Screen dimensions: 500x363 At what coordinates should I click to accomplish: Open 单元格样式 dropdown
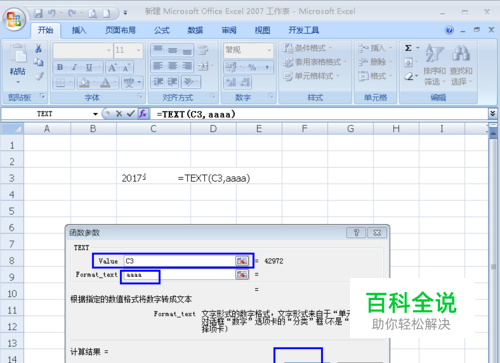click(x=311, y=76)
